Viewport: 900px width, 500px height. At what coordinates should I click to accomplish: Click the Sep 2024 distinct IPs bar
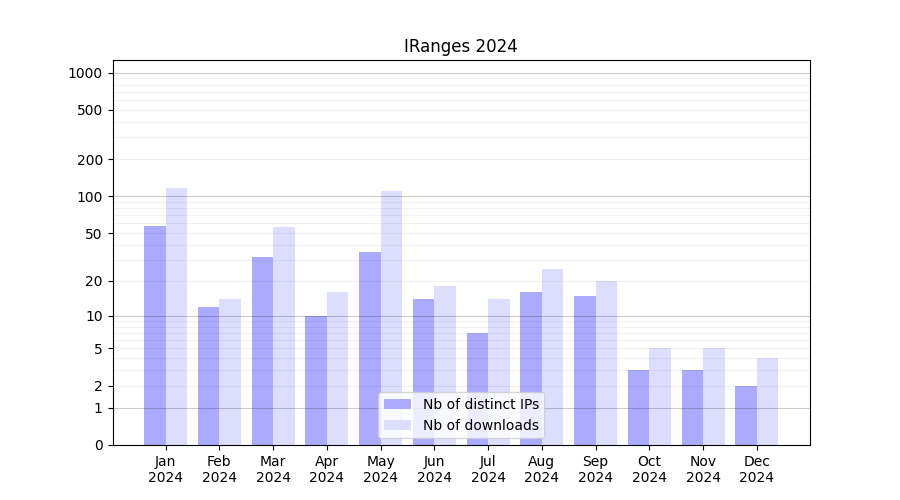tap(585, 370)
